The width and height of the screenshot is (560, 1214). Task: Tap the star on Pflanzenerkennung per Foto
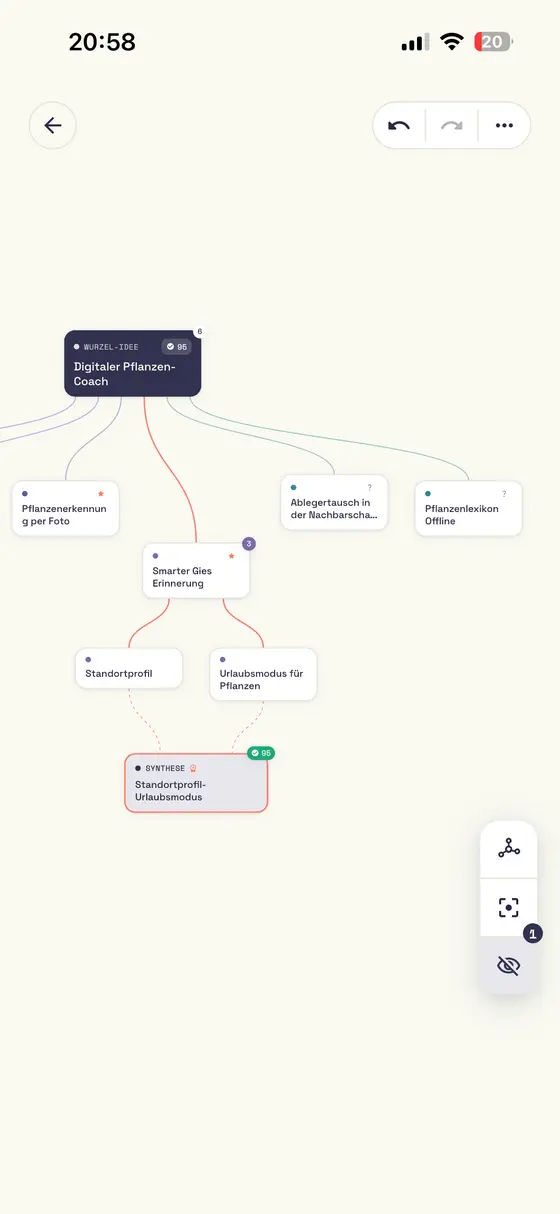click(x=100, y=494)
